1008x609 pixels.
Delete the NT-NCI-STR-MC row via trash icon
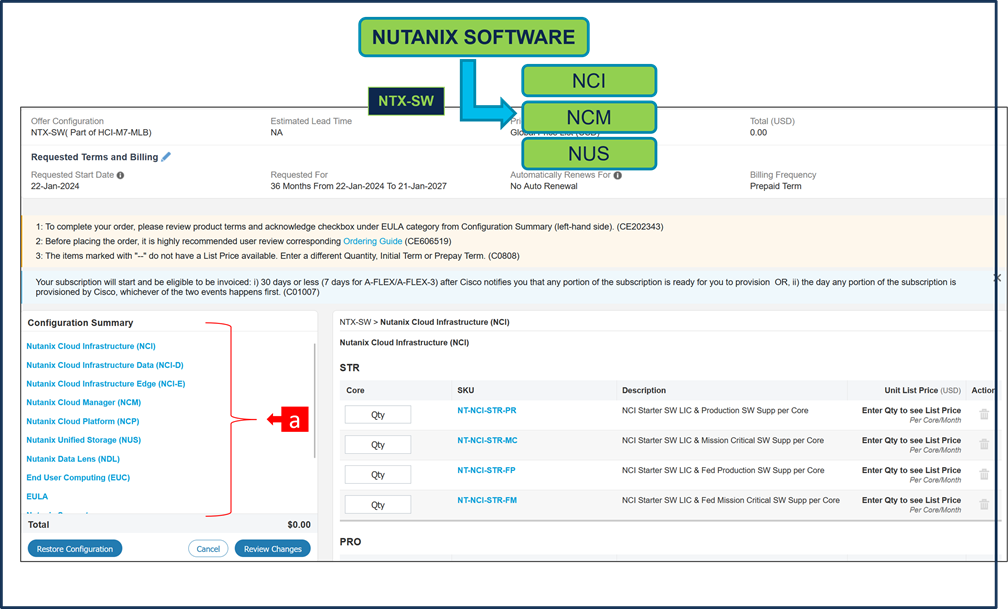click(984, 444)
